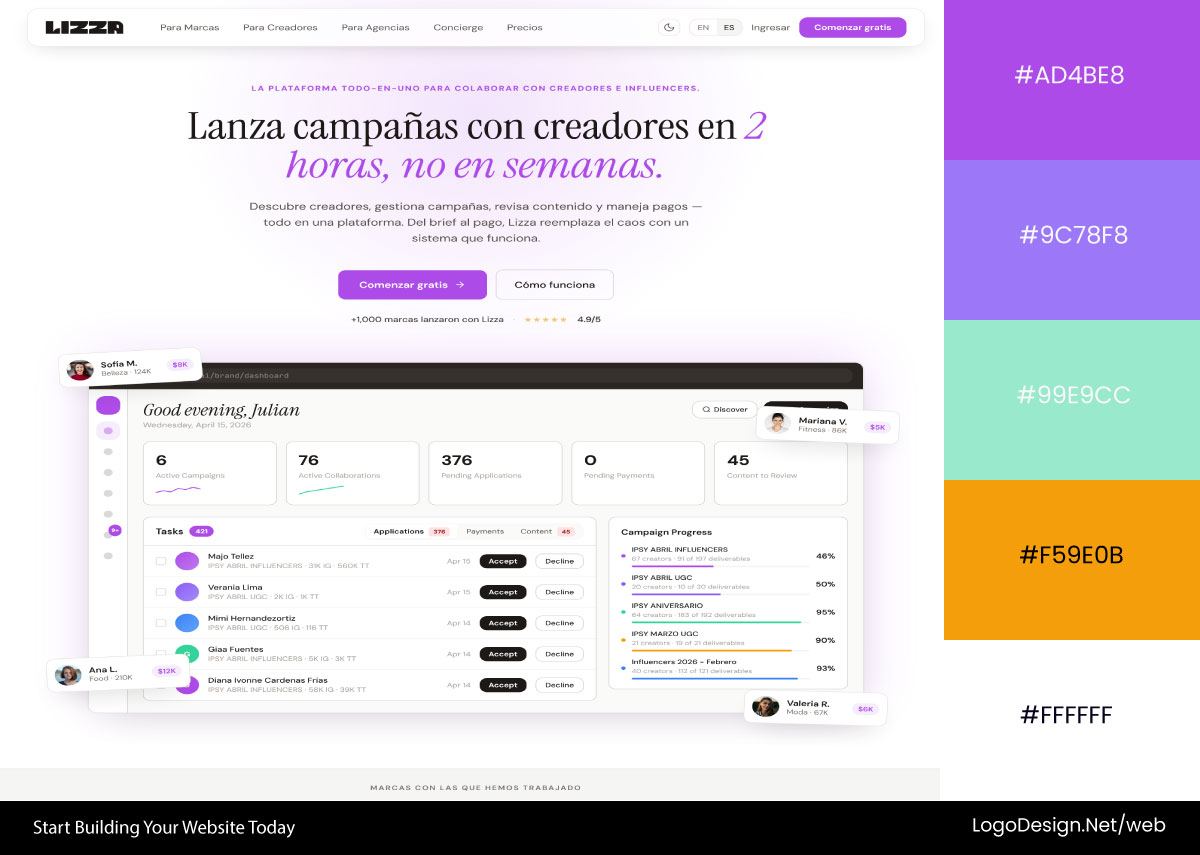This screenshot has height=855, width=1200.
Task: Click Giaa Fuentes' green avatar circle
Action: [x=187, y=653]
